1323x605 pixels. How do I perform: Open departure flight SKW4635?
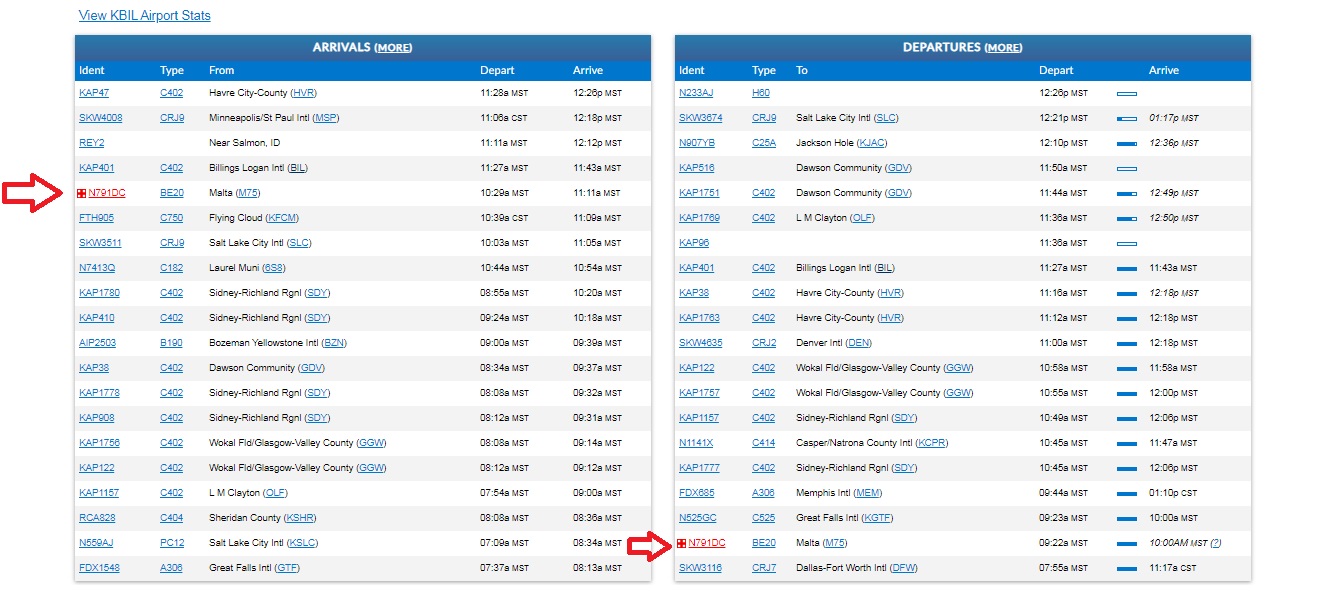click(x=700, y=343)
